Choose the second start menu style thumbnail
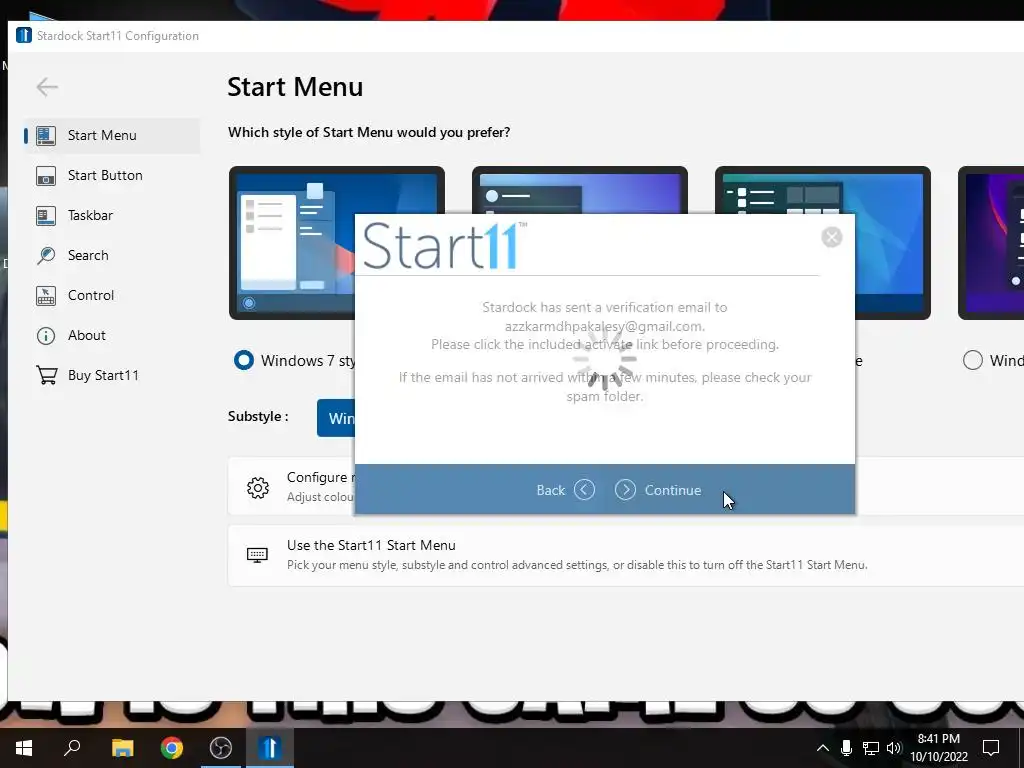Viewport: 1024px width, 768px height. click(579, 190)
